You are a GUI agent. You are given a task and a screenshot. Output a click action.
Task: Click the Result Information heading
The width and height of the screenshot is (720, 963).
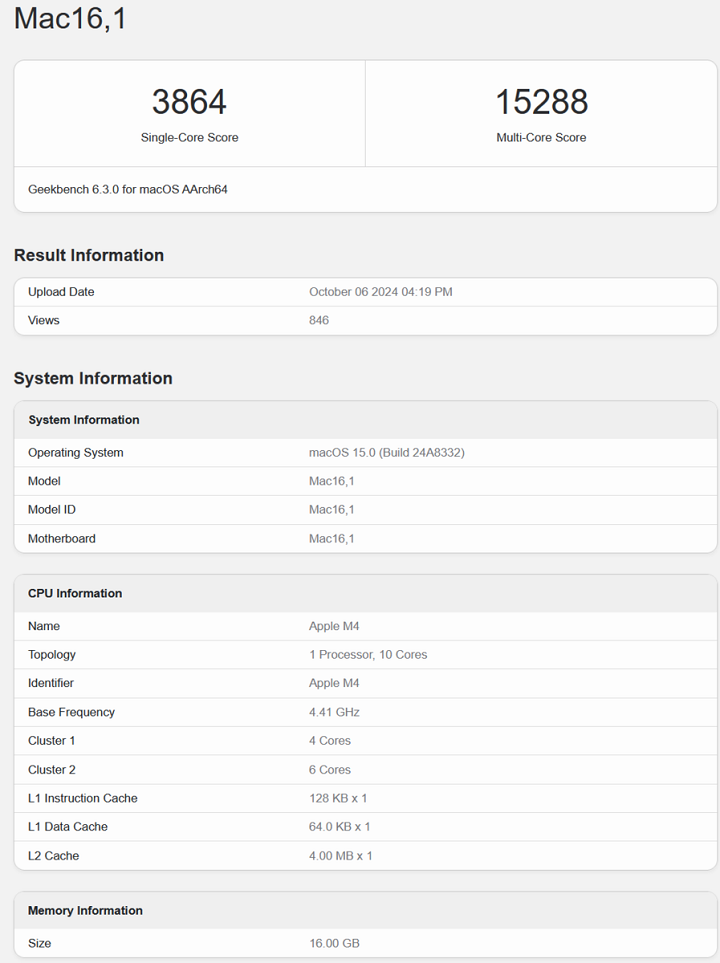point(89,255)
